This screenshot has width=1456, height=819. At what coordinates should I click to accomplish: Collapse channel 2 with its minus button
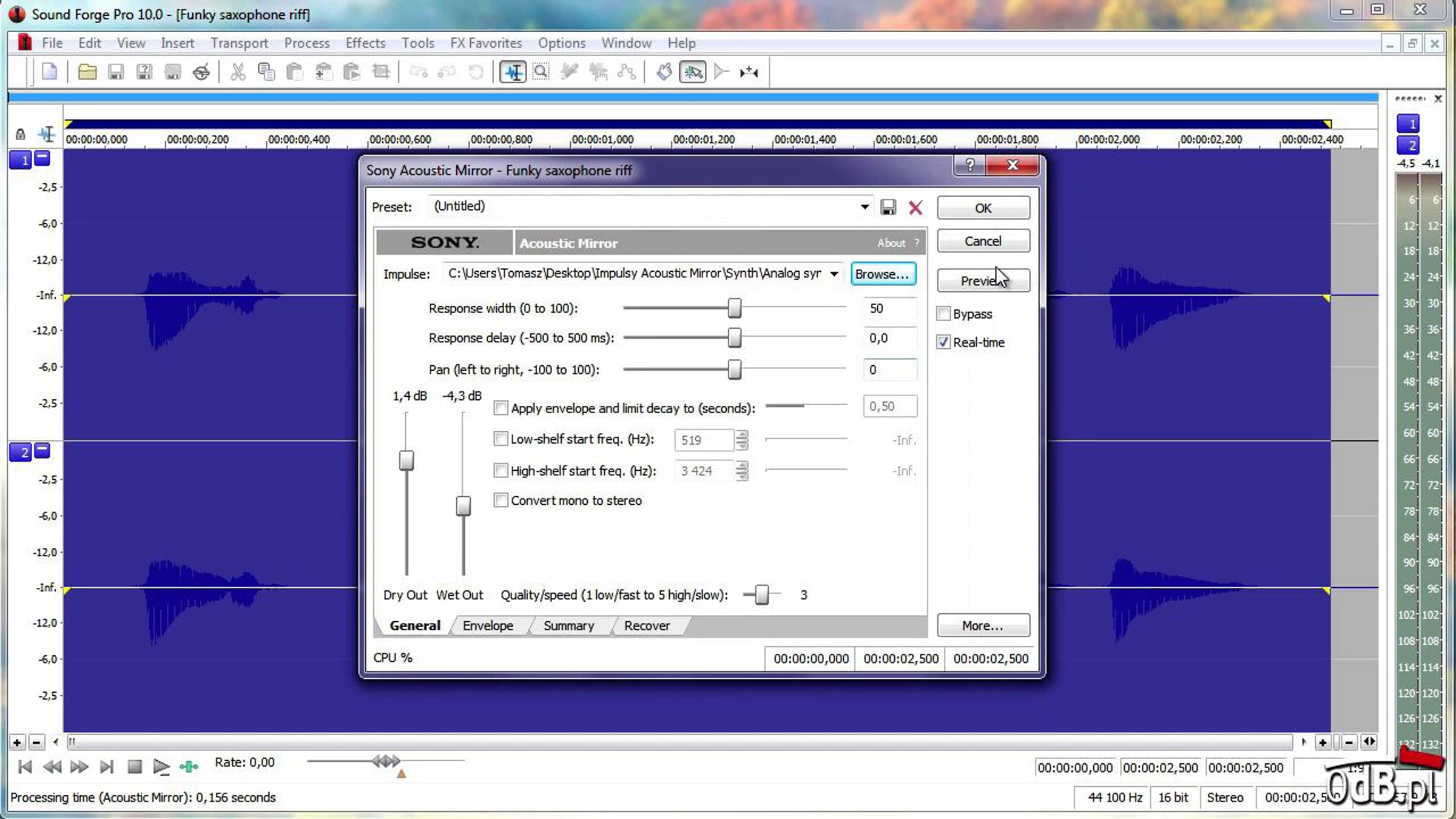(42, 450)
